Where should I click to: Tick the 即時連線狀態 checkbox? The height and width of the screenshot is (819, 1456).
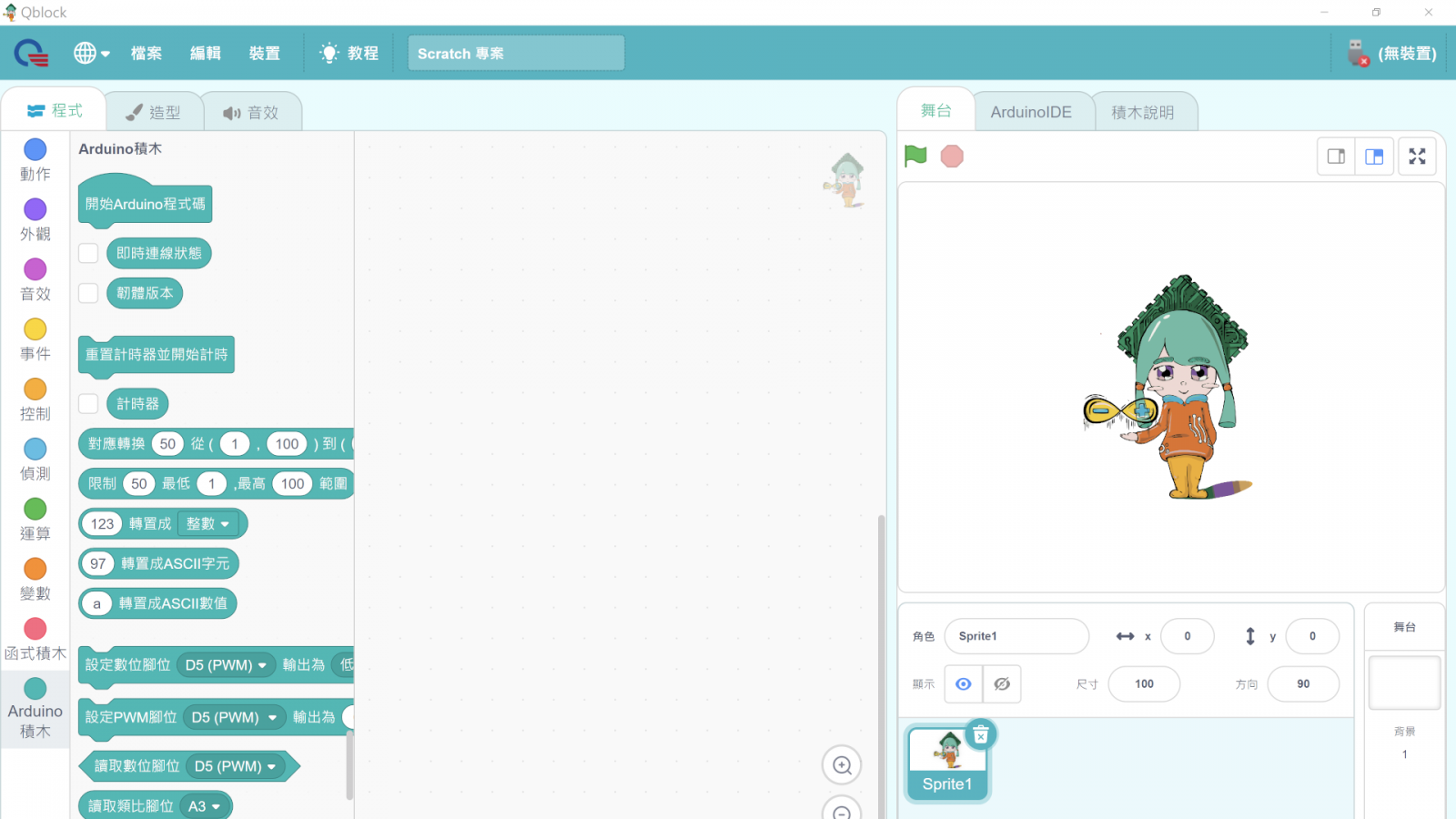click(x=88, y=253)
